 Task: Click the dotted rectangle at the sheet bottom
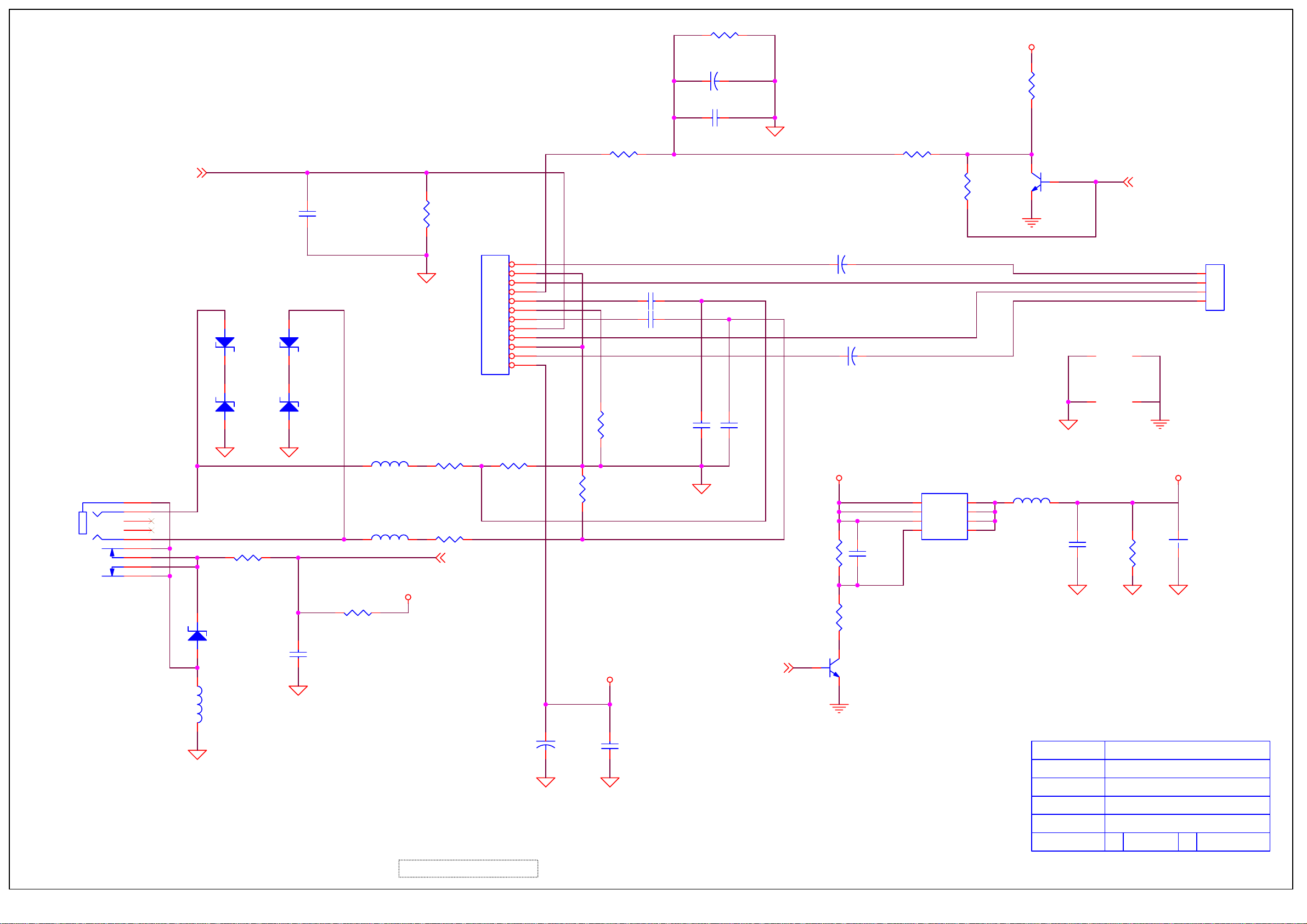468,868
